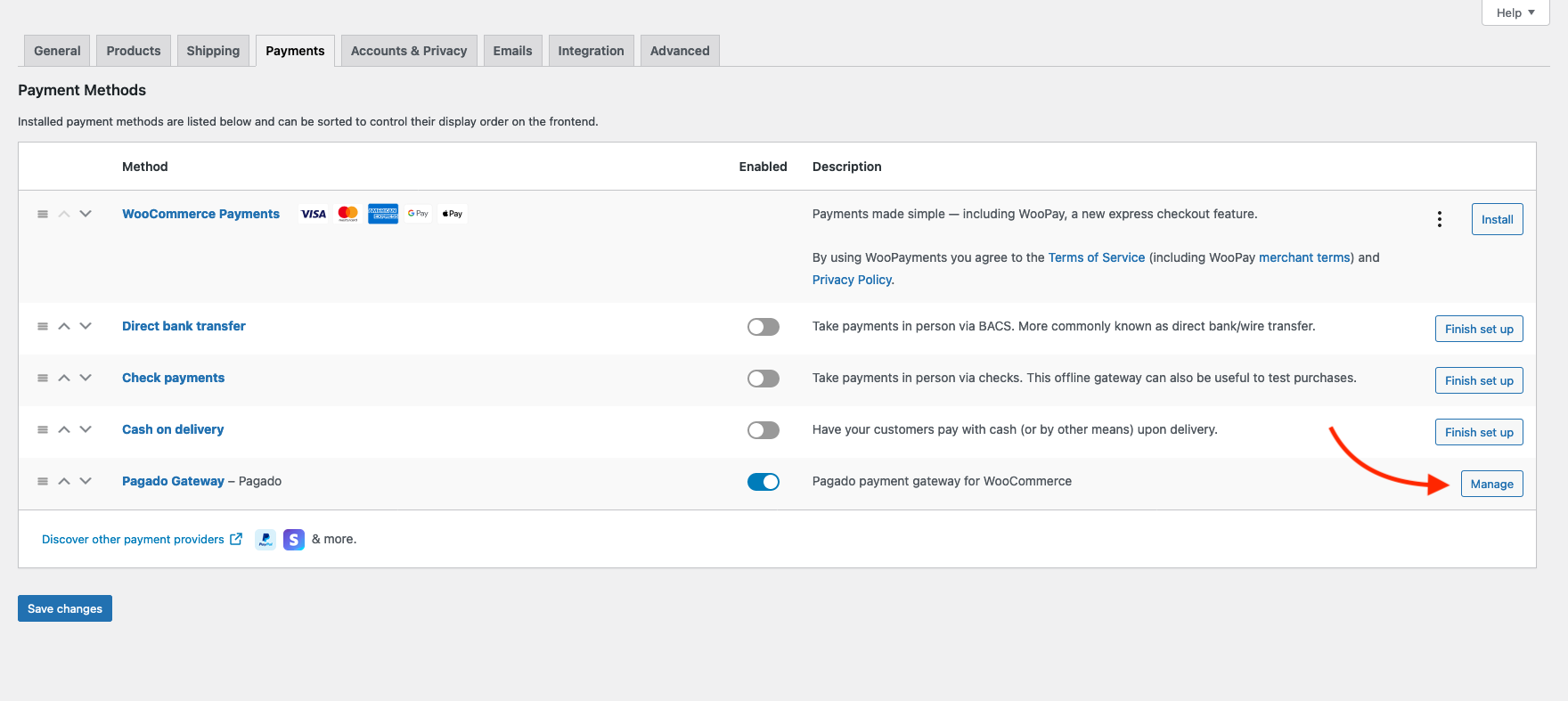Open the Integration tab
1568x701 pixels.
(591, 51)
